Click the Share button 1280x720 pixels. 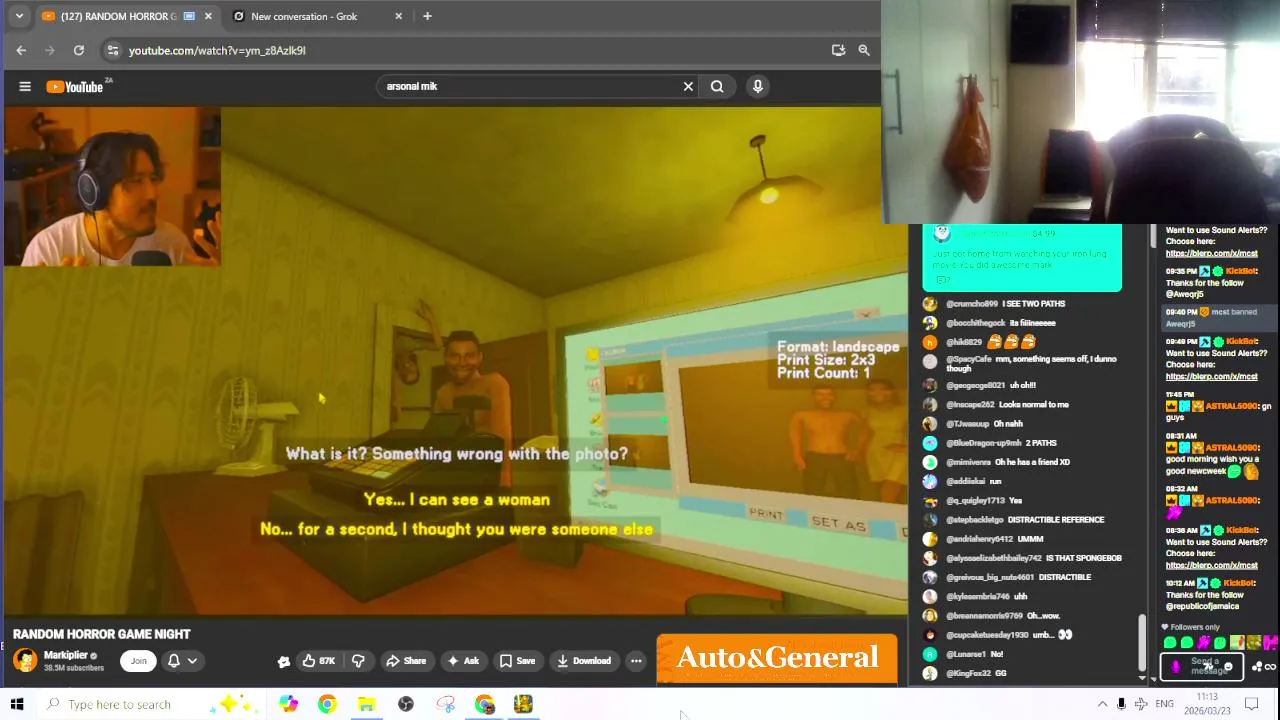pos(406,660)
